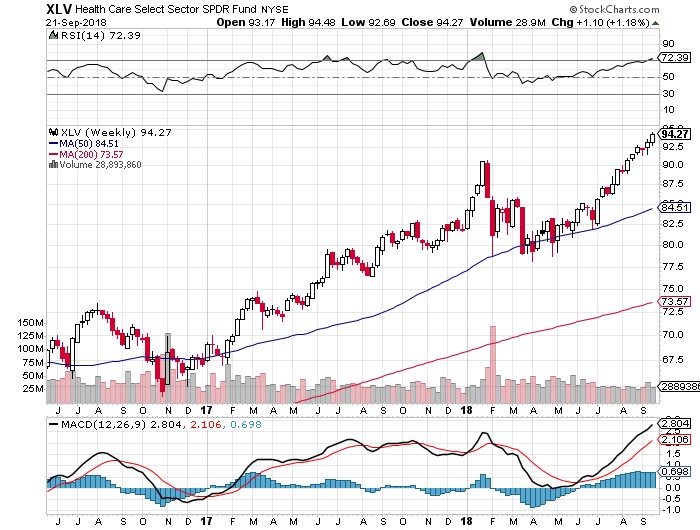Select the 2017 year marker on price axis
This screenshot has width=700, height=530.
click(x=206, y=410)
